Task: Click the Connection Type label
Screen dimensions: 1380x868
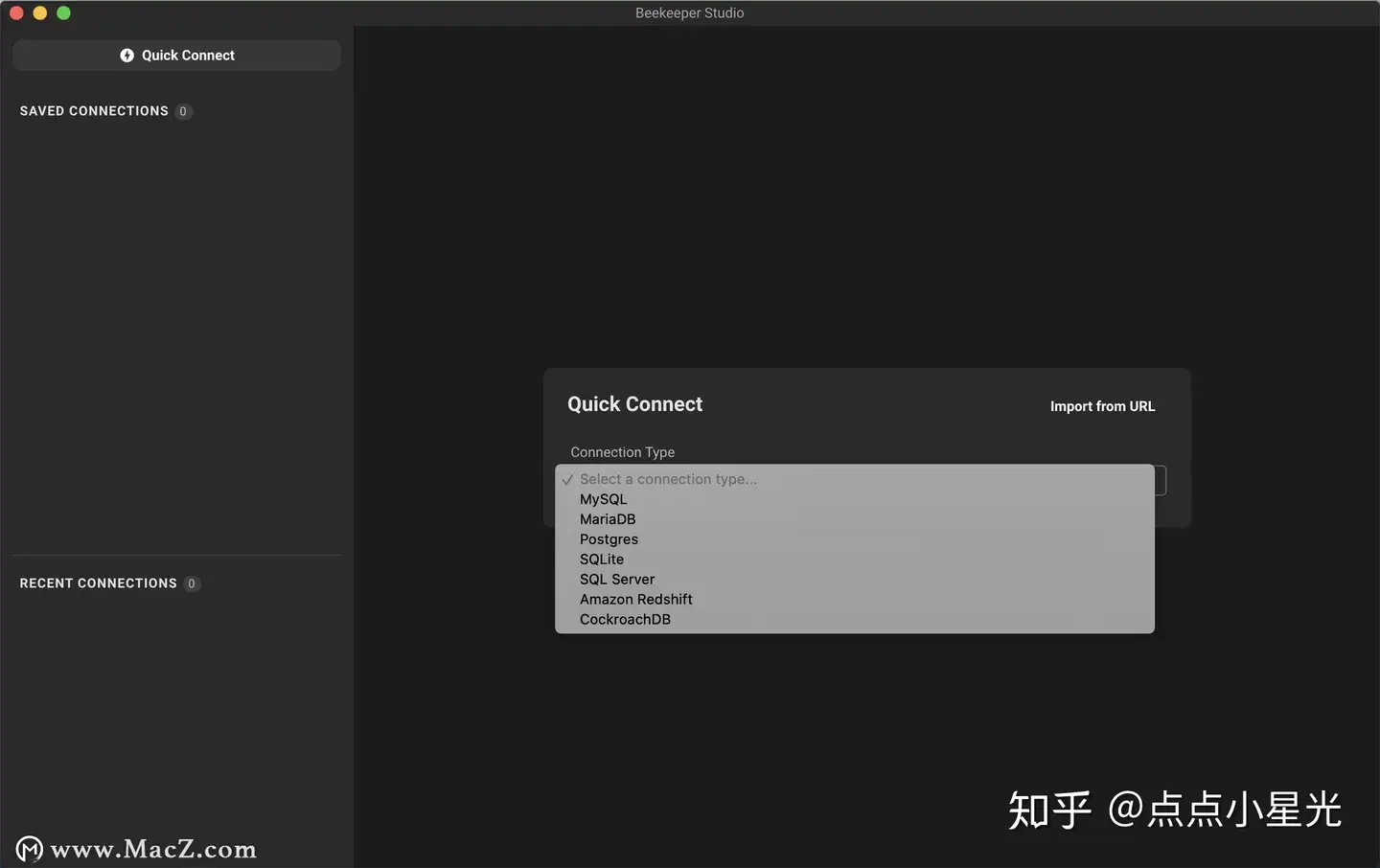Action: tap(623, 452)
